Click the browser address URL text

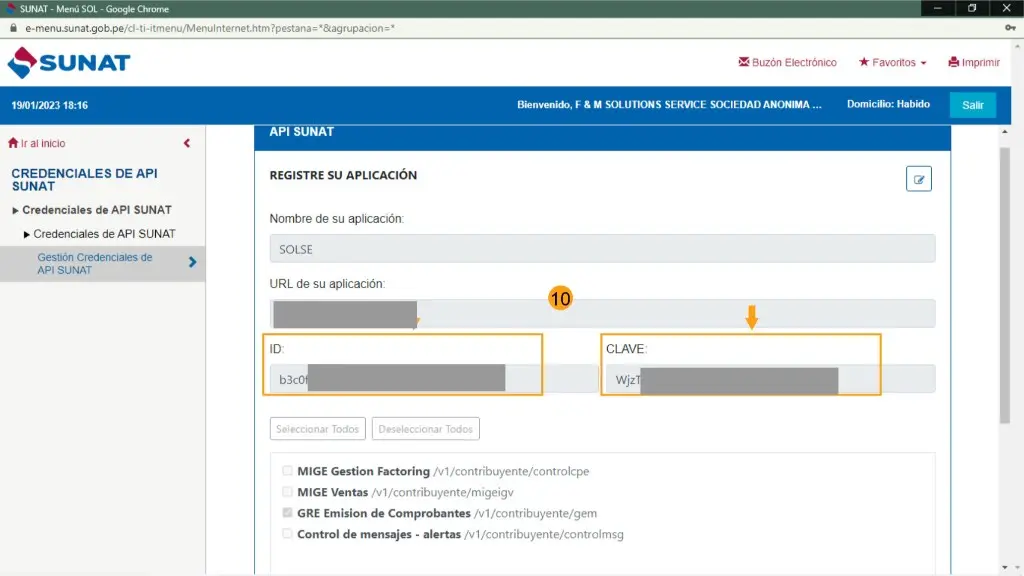pyautogui.click(x=210, y=28)
